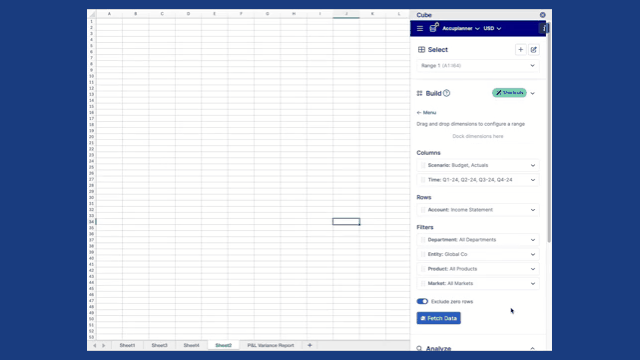
Task: Click the Cube logo icon
Action: (434, 28)
